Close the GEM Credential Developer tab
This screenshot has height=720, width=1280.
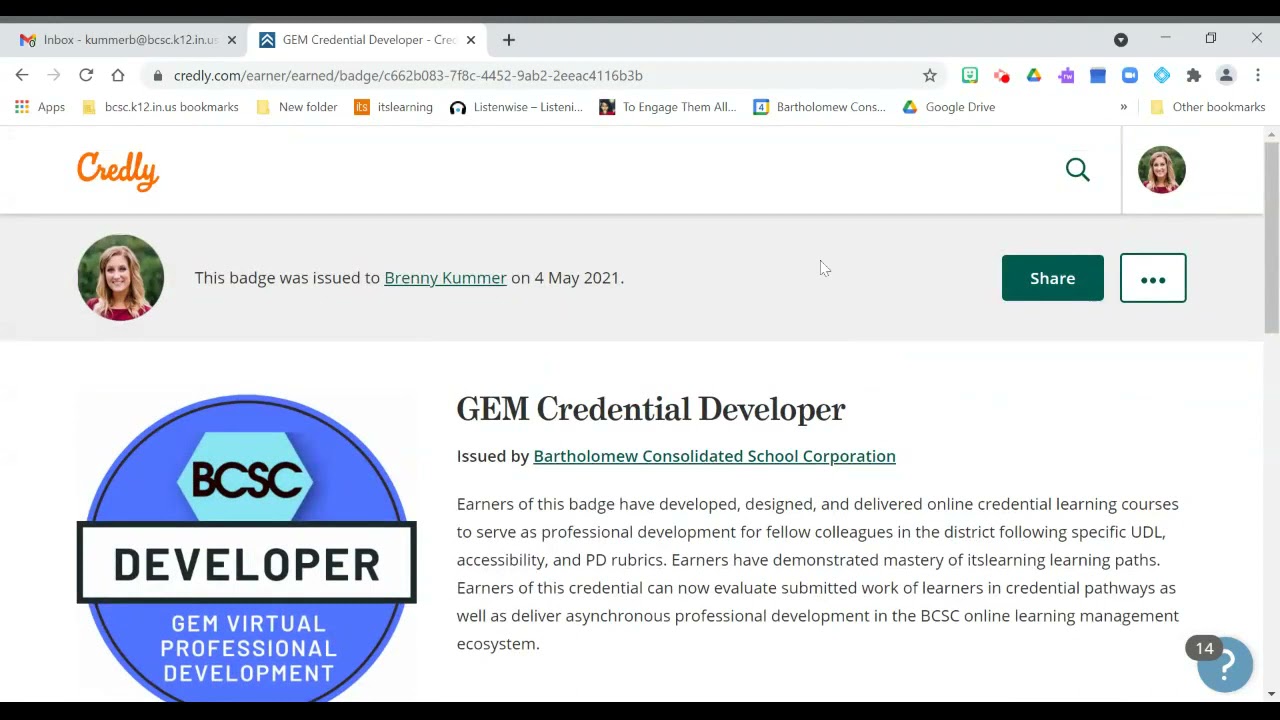(471, 40)
